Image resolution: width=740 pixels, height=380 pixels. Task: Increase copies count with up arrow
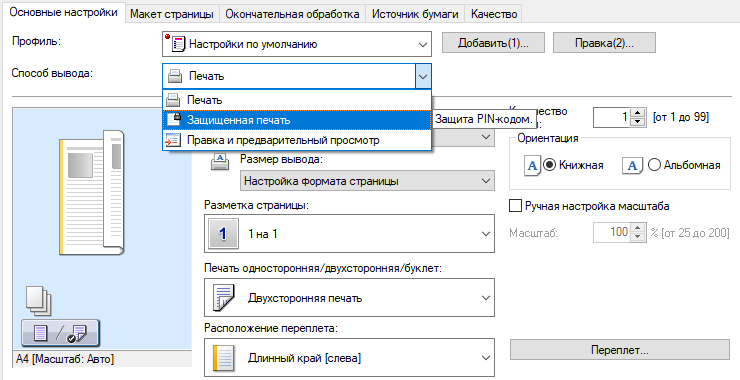click(x=638, y=113)
